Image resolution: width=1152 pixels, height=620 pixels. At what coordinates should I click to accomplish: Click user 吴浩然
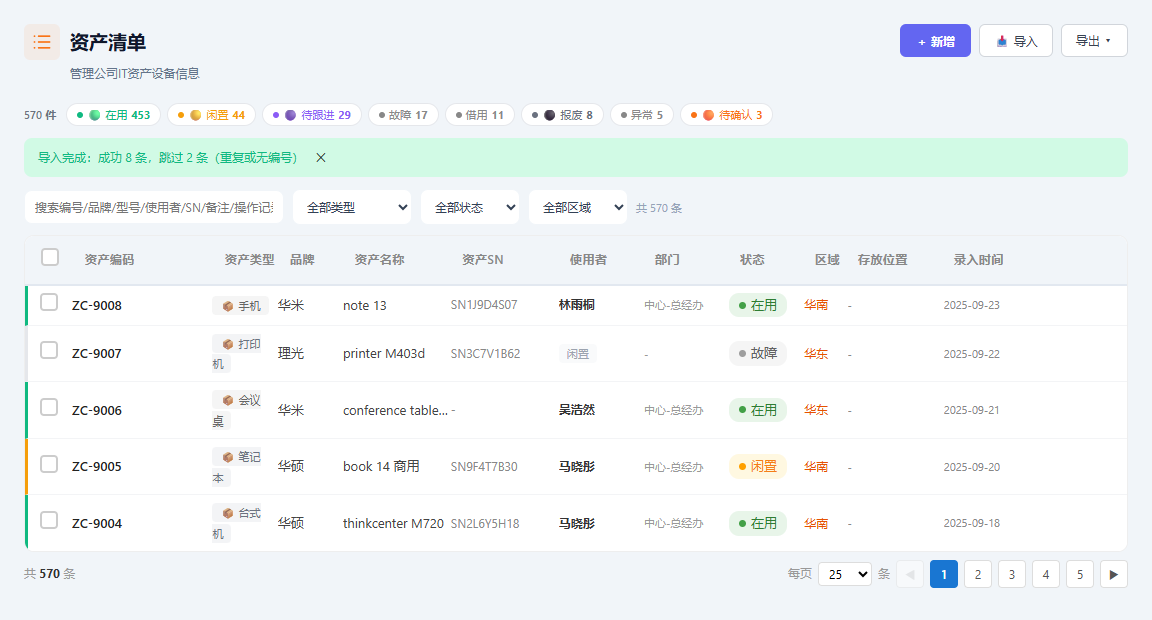point(577,410)
